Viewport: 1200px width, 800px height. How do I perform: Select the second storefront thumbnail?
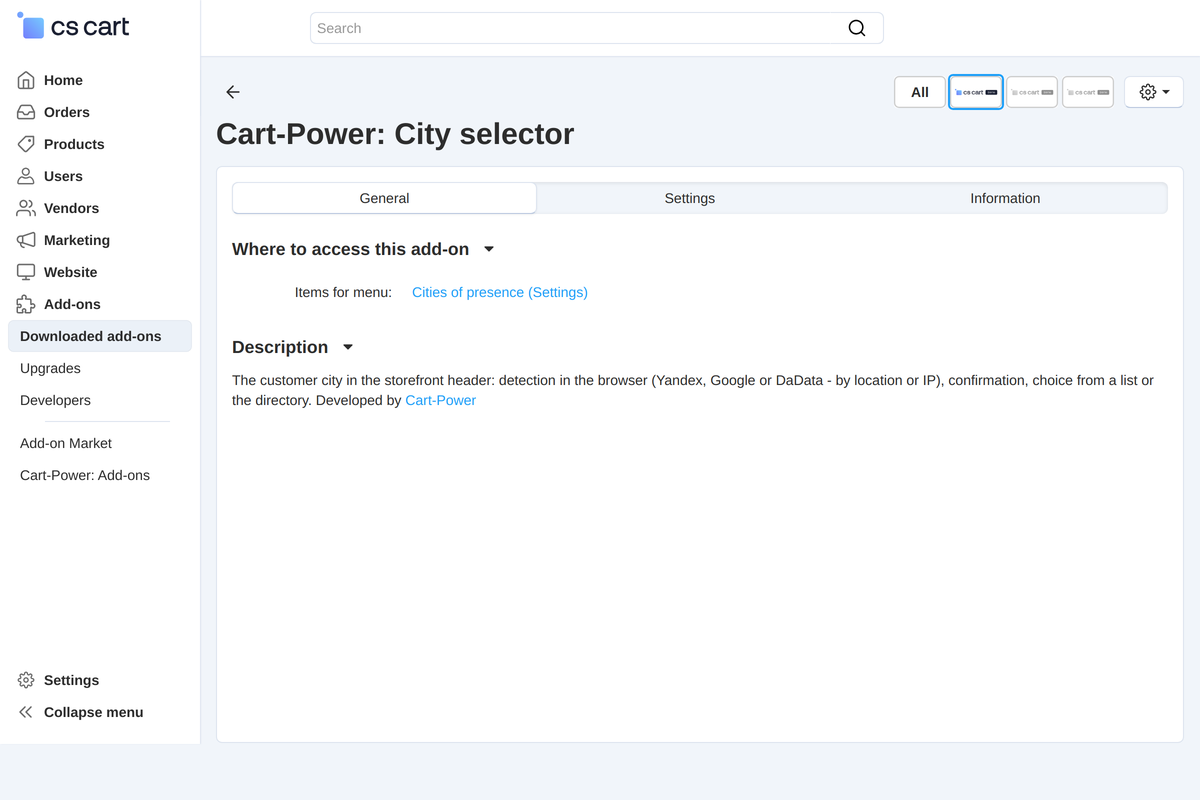[x=1032, y=92]
